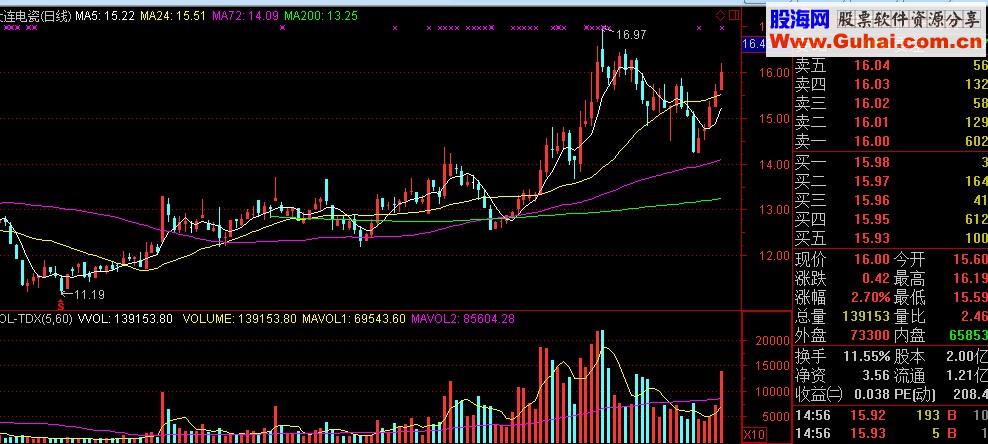Click the 总量 139153 total volume
This screenshot has width=988, height=444.
865,316
